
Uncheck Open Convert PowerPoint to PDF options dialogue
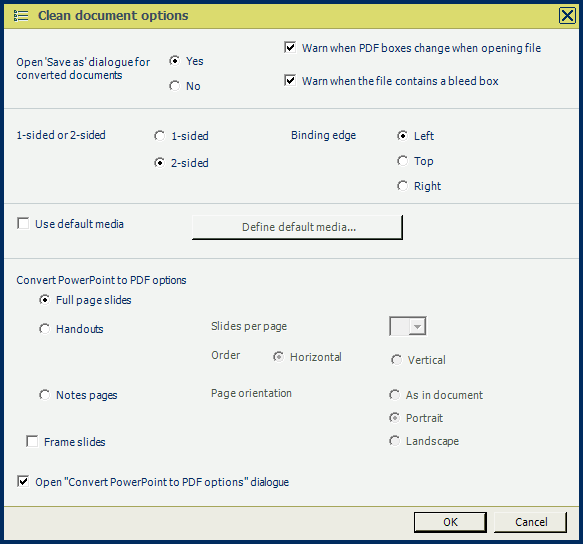(x=23, y=482)
